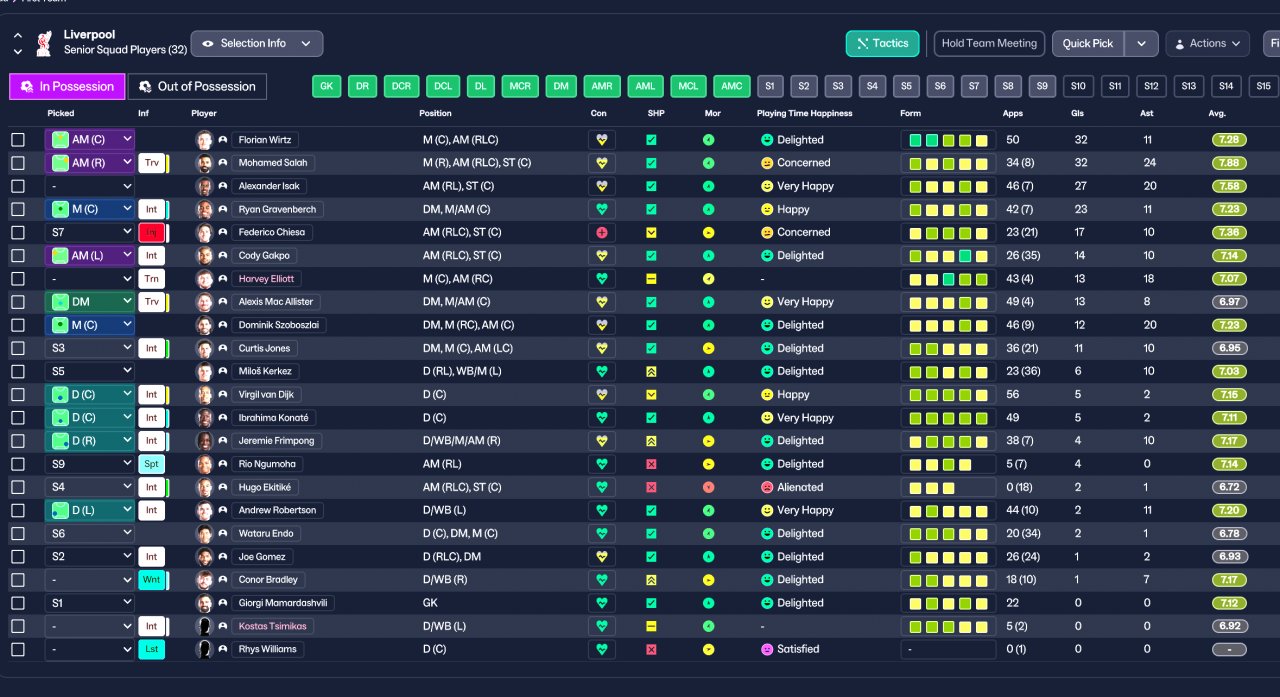Select the S1 substitute slot
This screenshot has width=1280, height=697.
coord(771,86)
